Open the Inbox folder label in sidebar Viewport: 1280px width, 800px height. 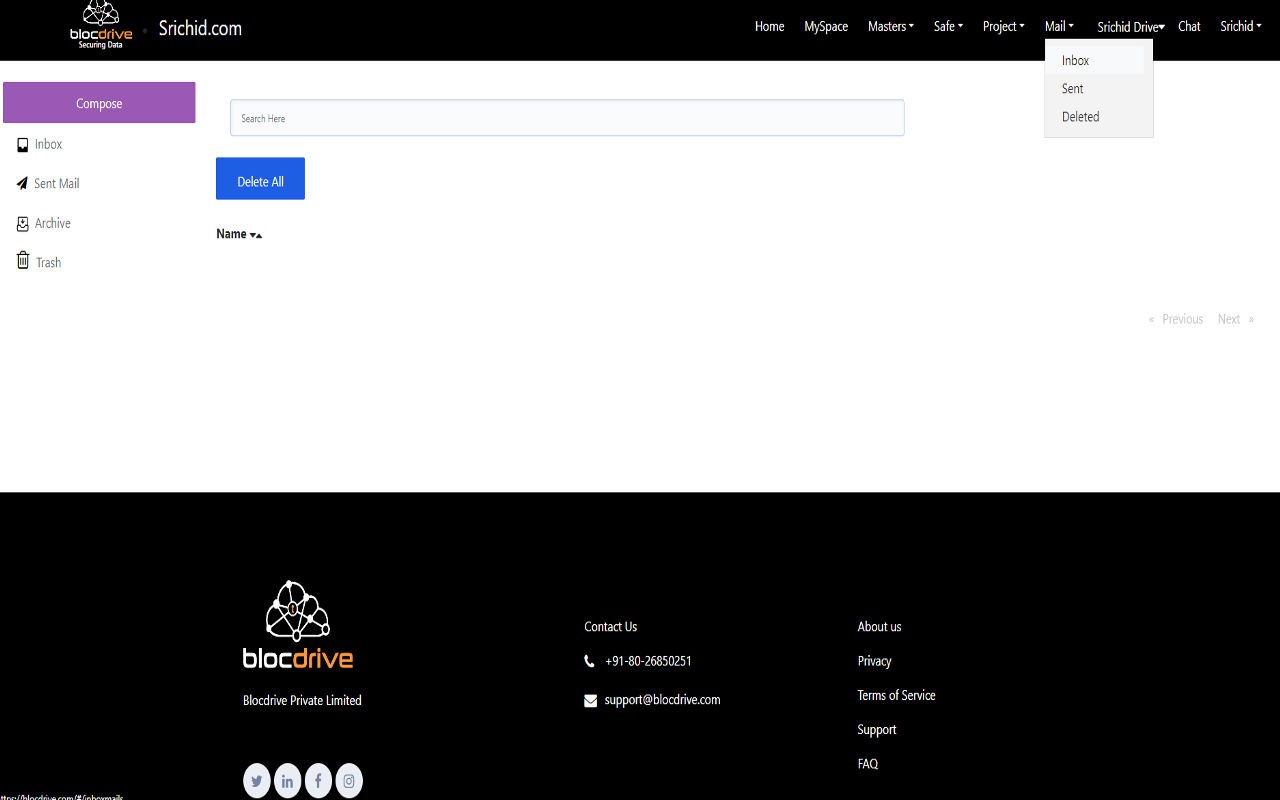48,145
